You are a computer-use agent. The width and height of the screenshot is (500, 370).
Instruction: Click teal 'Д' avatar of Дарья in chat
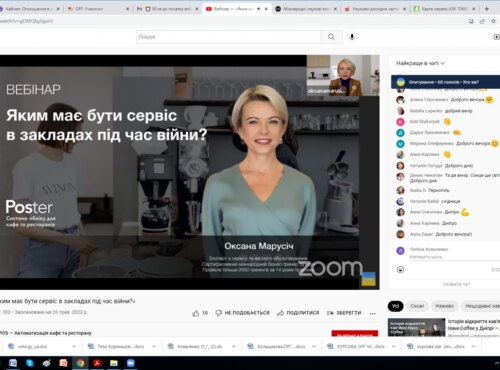(400, 133)
